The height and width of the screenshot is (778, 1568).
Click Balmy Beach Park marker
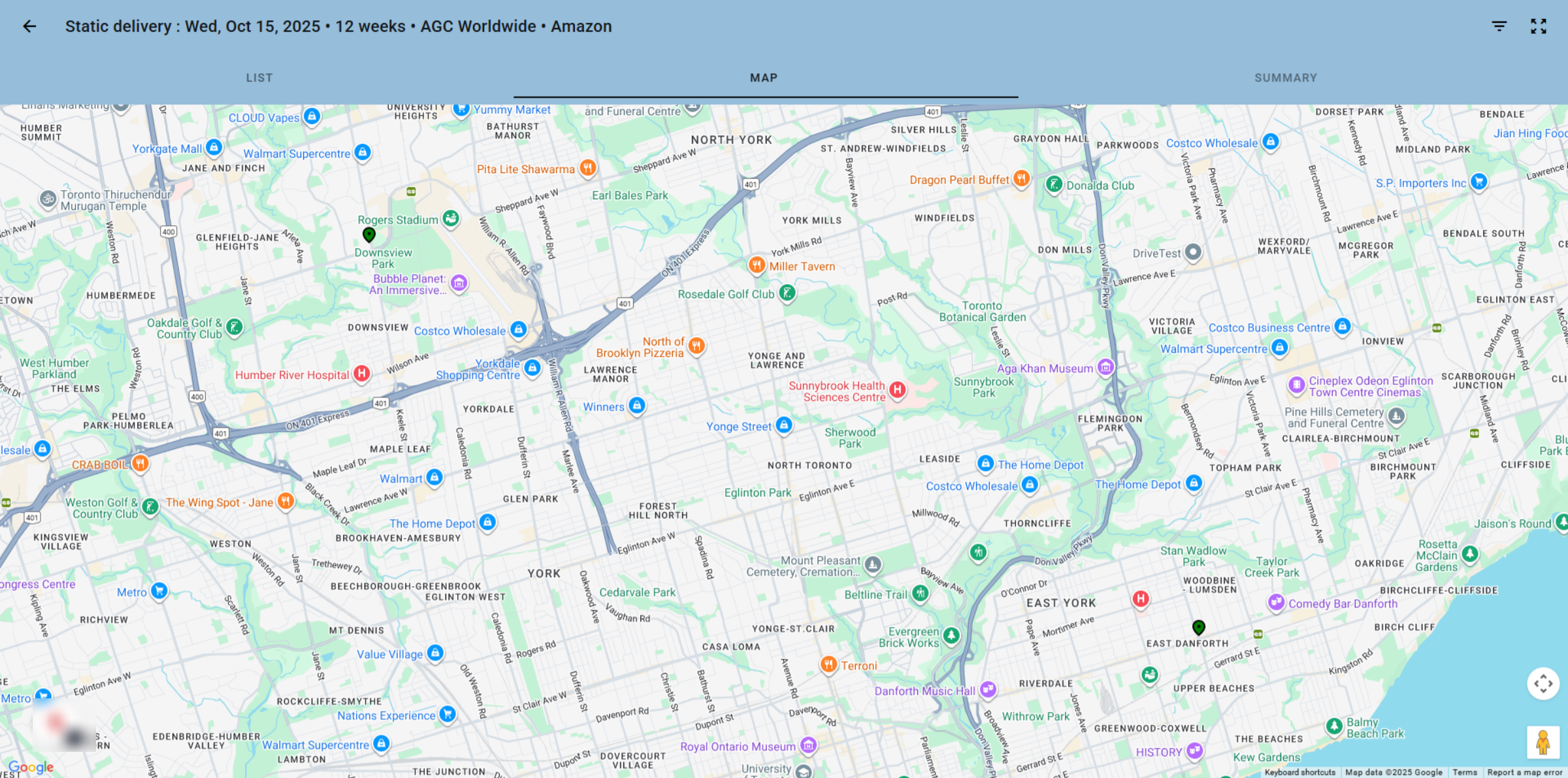pos(1334,726)
